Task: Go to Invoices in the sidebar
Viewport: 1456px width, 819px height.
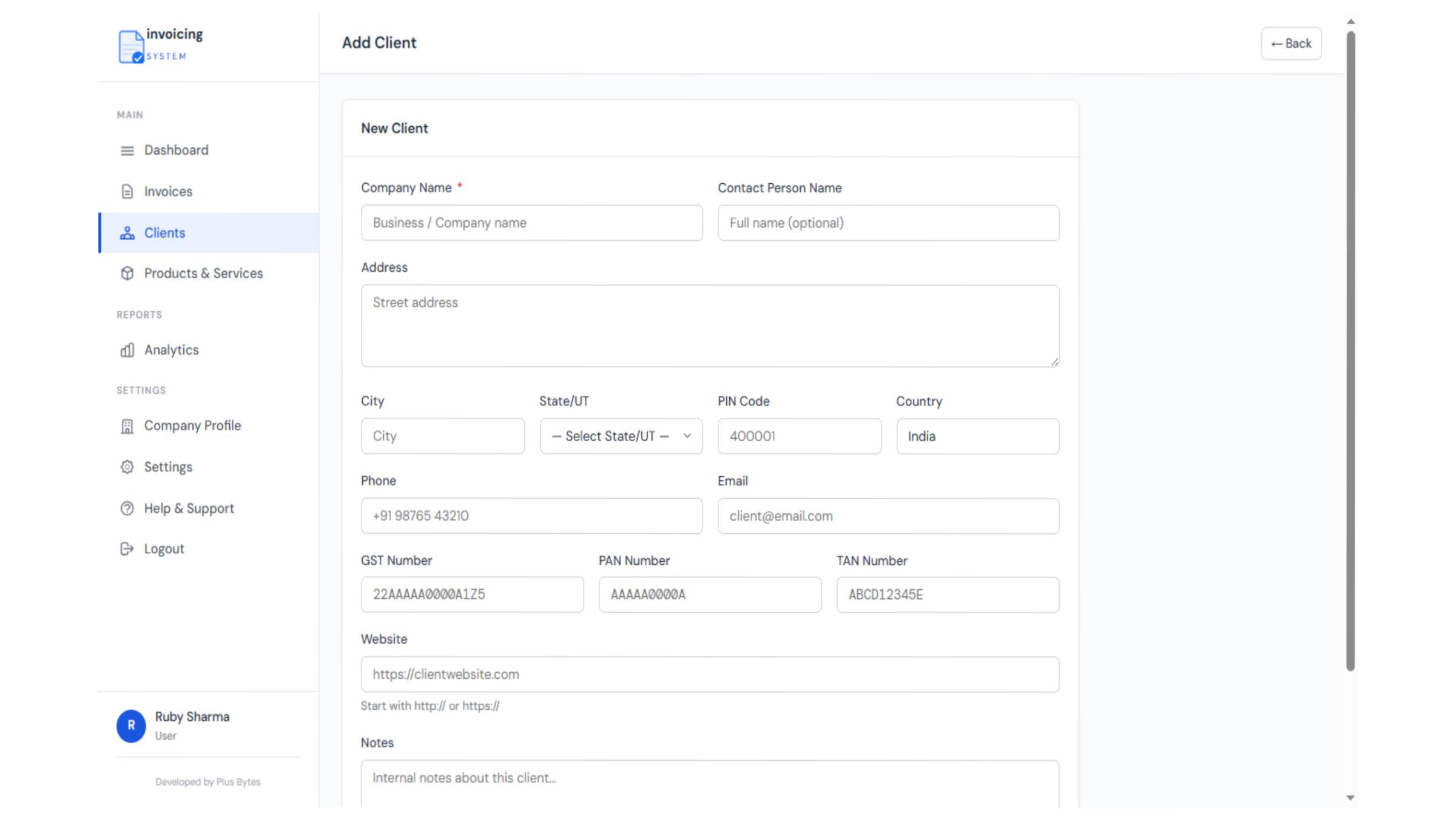Action: pyautogui.click(x=209, y=192)
